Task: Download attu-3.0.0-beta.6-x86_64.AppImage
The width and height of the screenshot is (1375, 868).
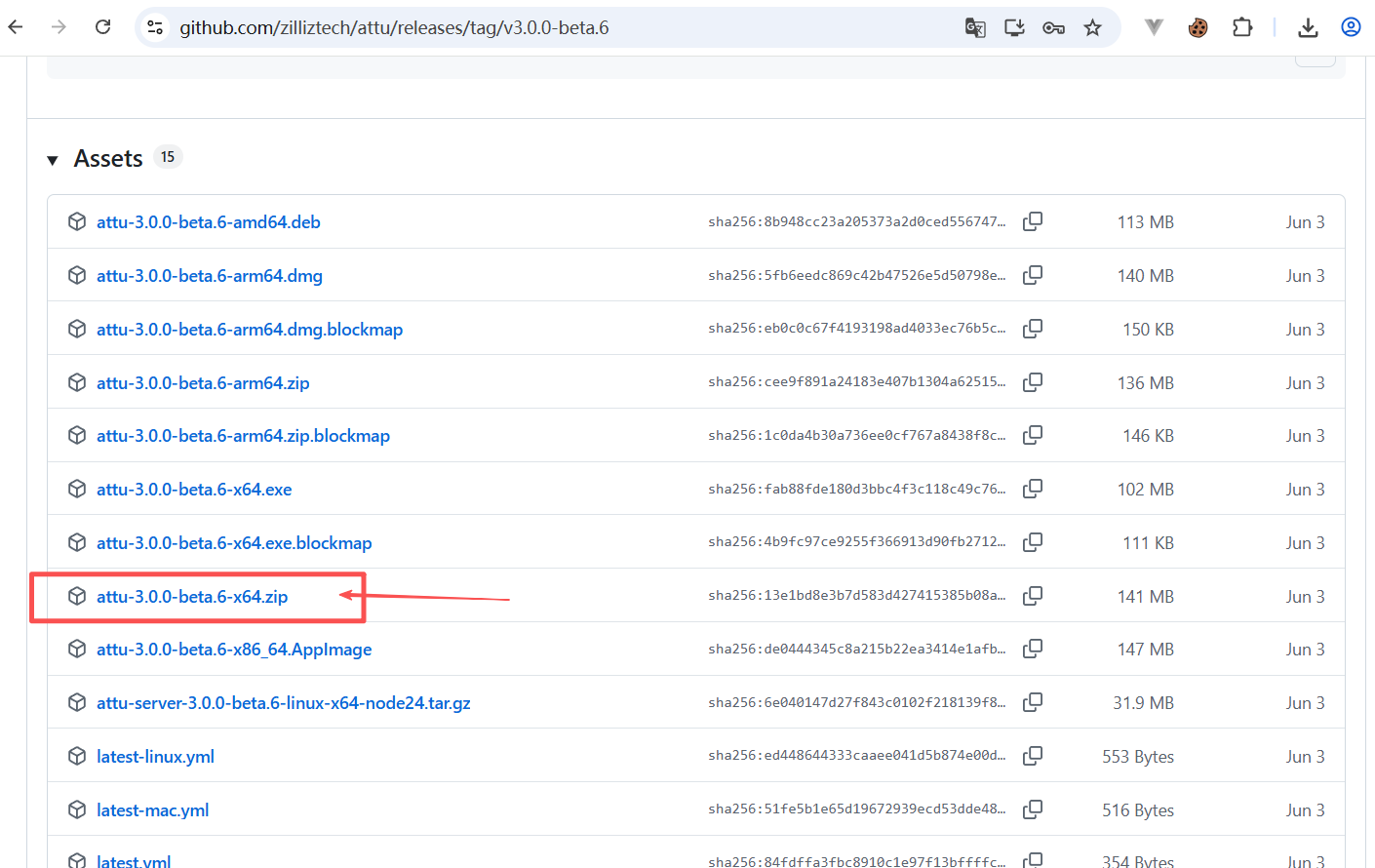Action: 234,650
